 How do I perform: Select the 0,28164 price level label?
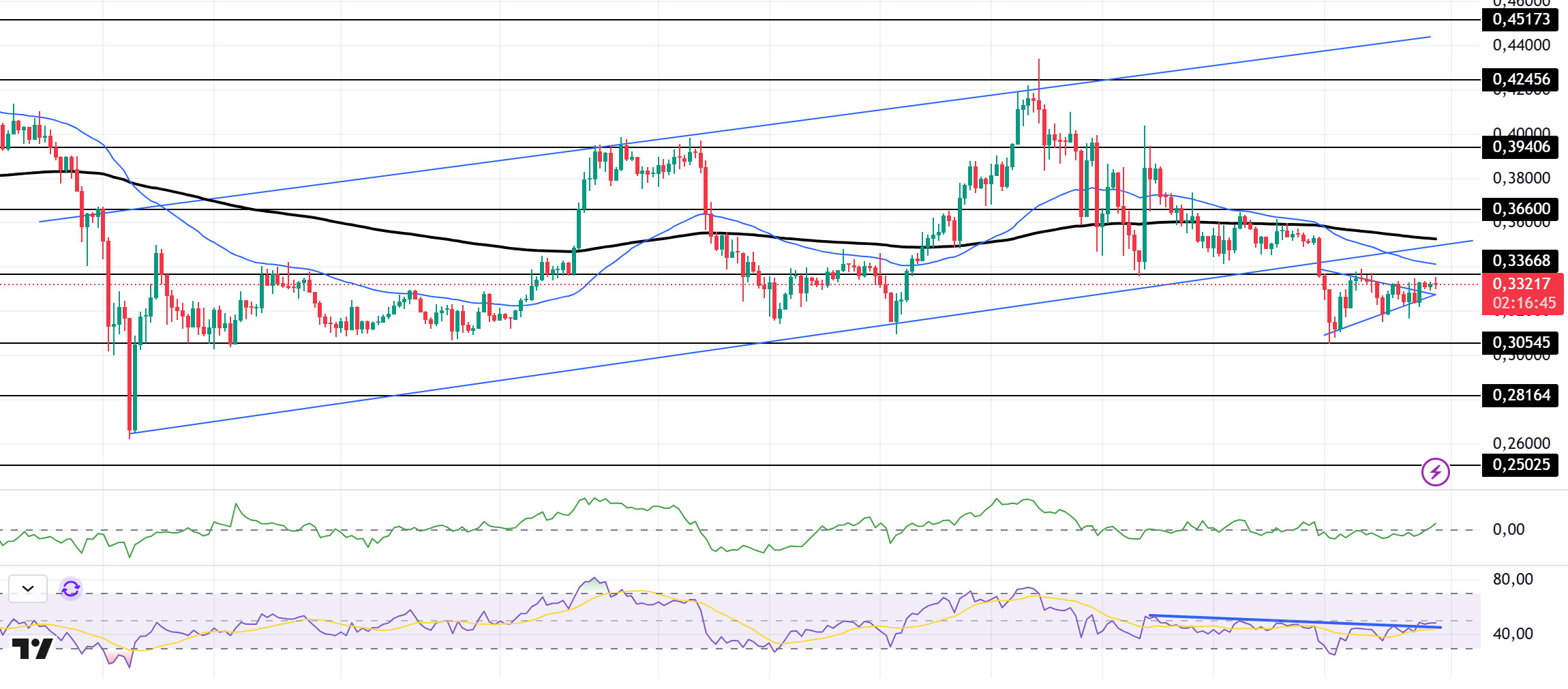[1520, 395]
